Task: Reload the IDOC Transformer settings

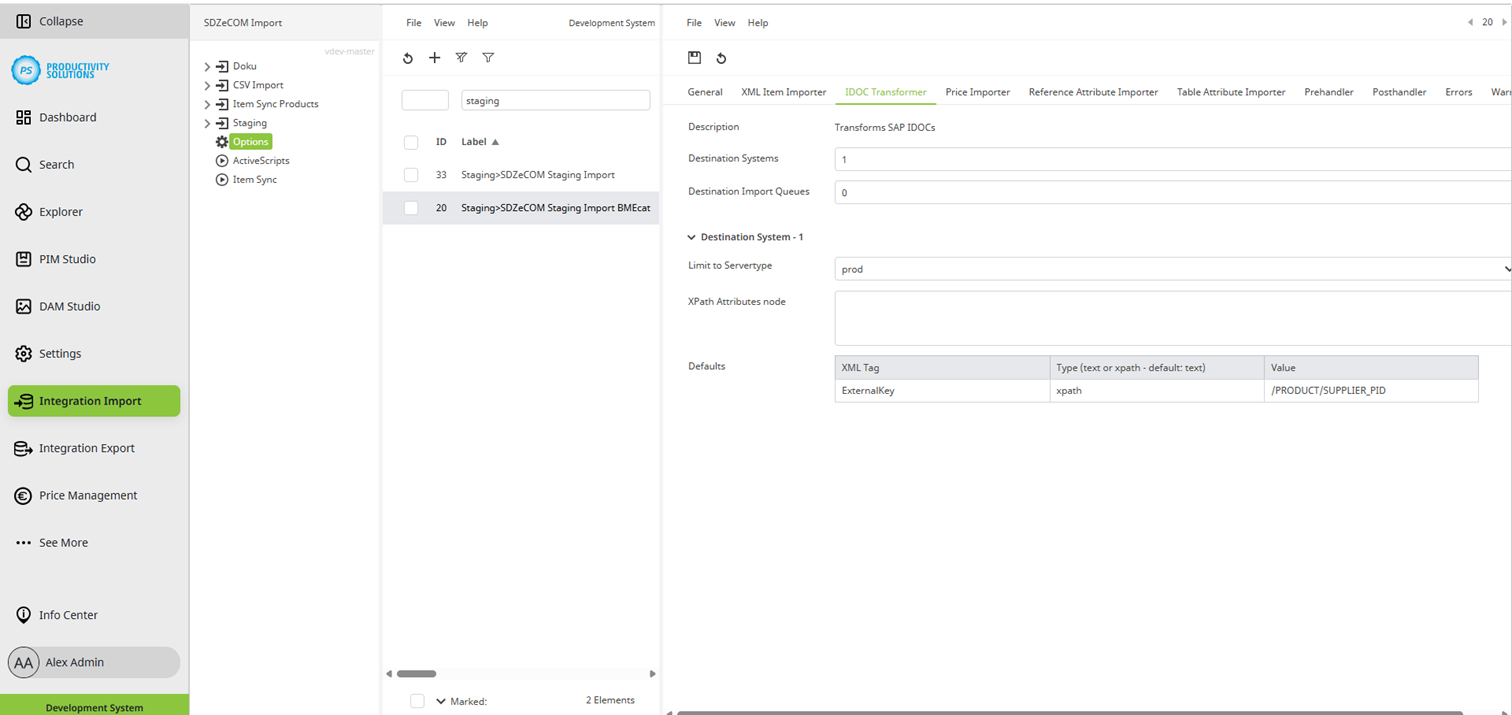Action: (721, 57)
